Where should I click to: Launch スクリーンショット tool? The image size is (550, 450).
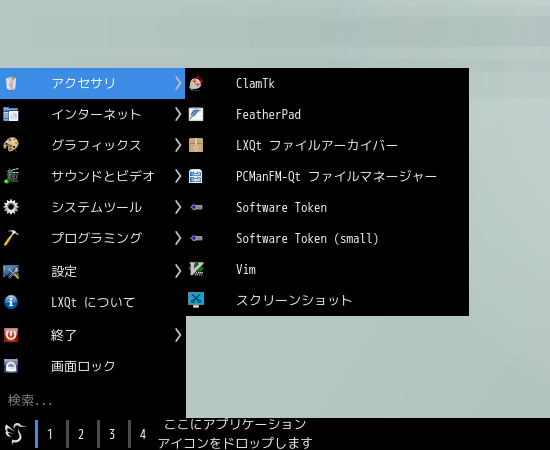click(327, 300)
